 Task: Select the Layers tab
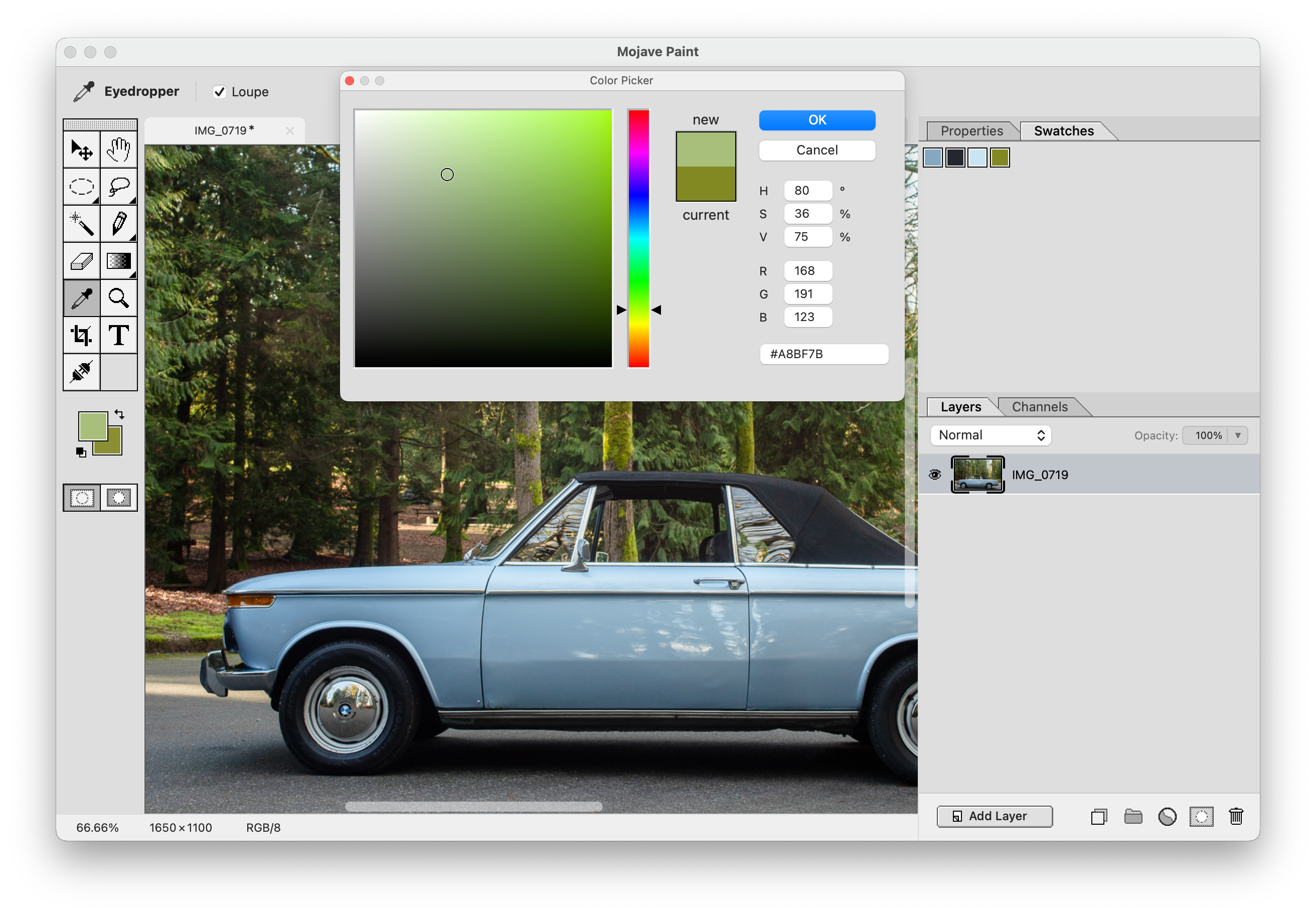960,406
